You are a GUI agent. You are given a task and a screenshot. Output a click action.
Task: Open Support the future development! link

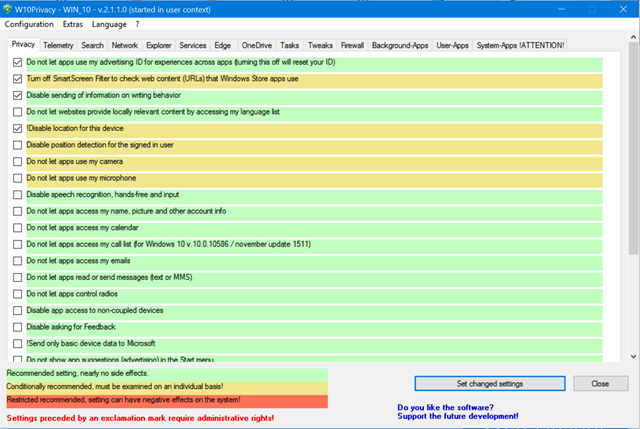point(458,416)
